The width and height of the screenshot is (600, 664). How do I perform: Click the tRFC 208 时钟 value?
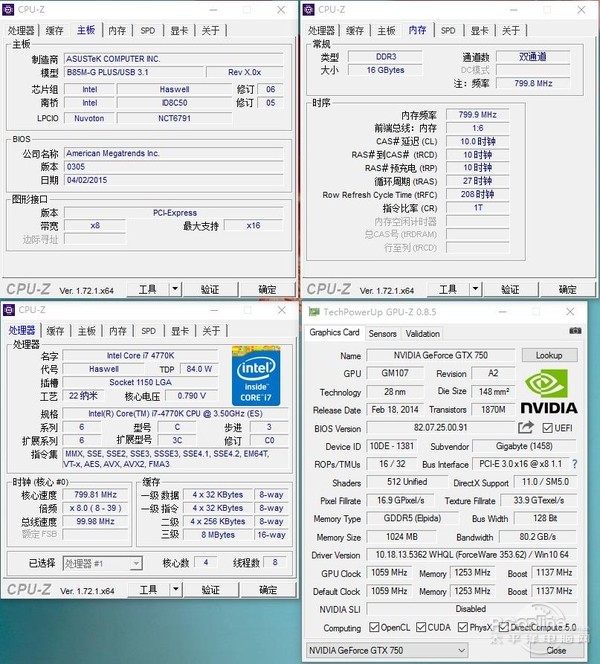(478, 194)
